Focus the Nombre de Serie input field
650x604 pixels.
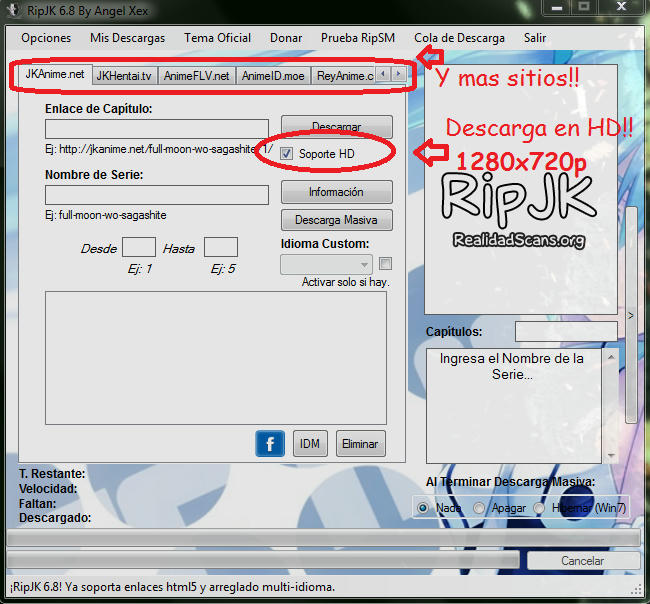157,195
